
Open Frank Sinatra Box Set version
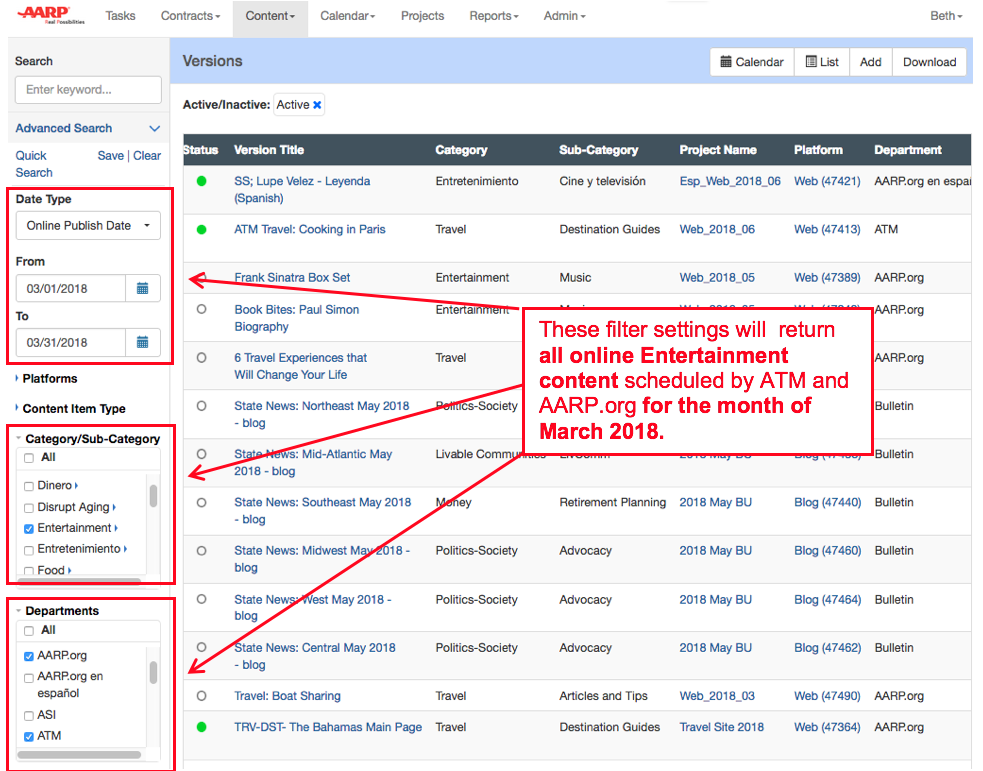click(292, 278)
